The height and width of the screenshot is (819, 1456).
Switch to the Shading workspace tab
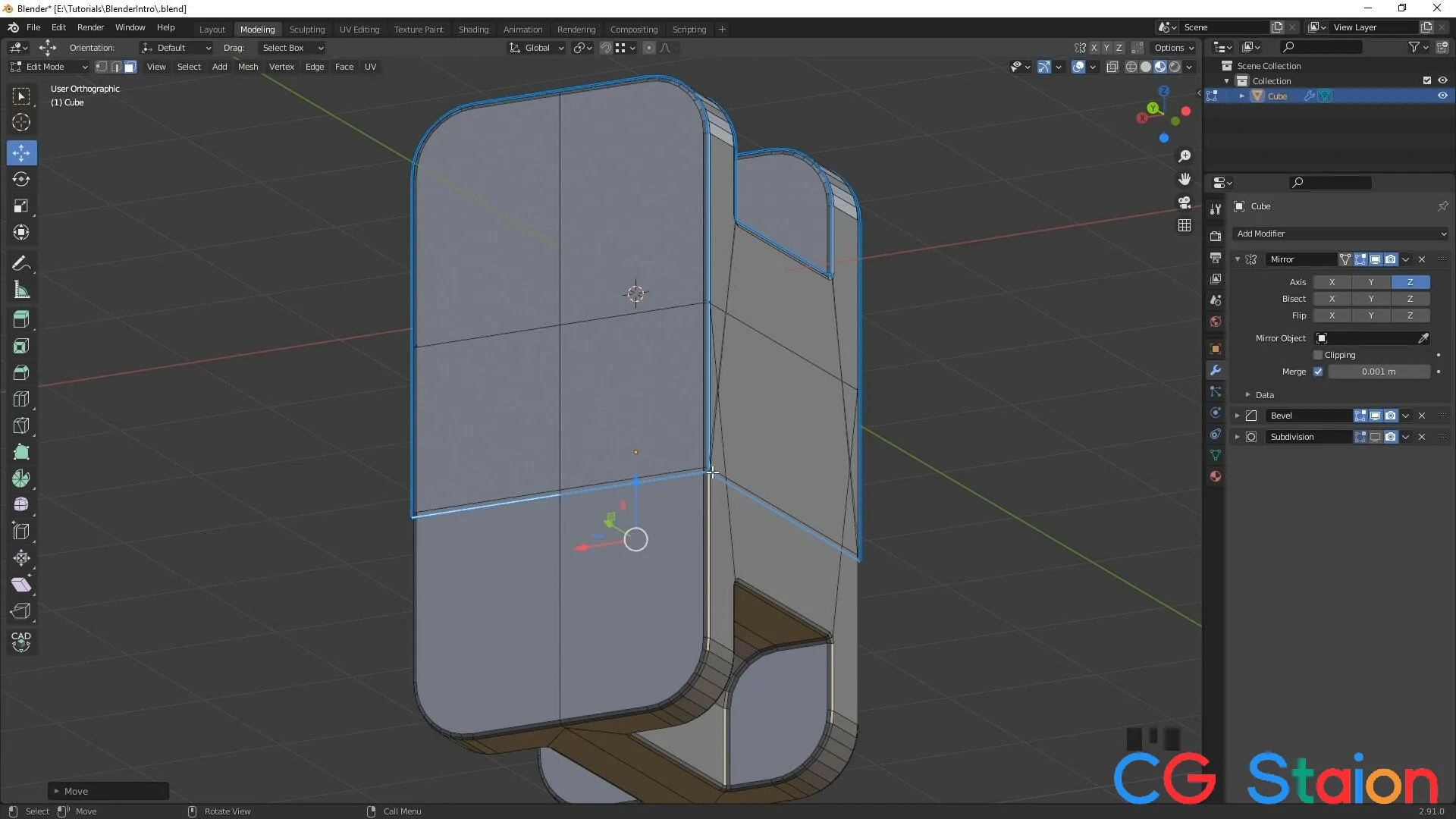[x=473, y=29]
